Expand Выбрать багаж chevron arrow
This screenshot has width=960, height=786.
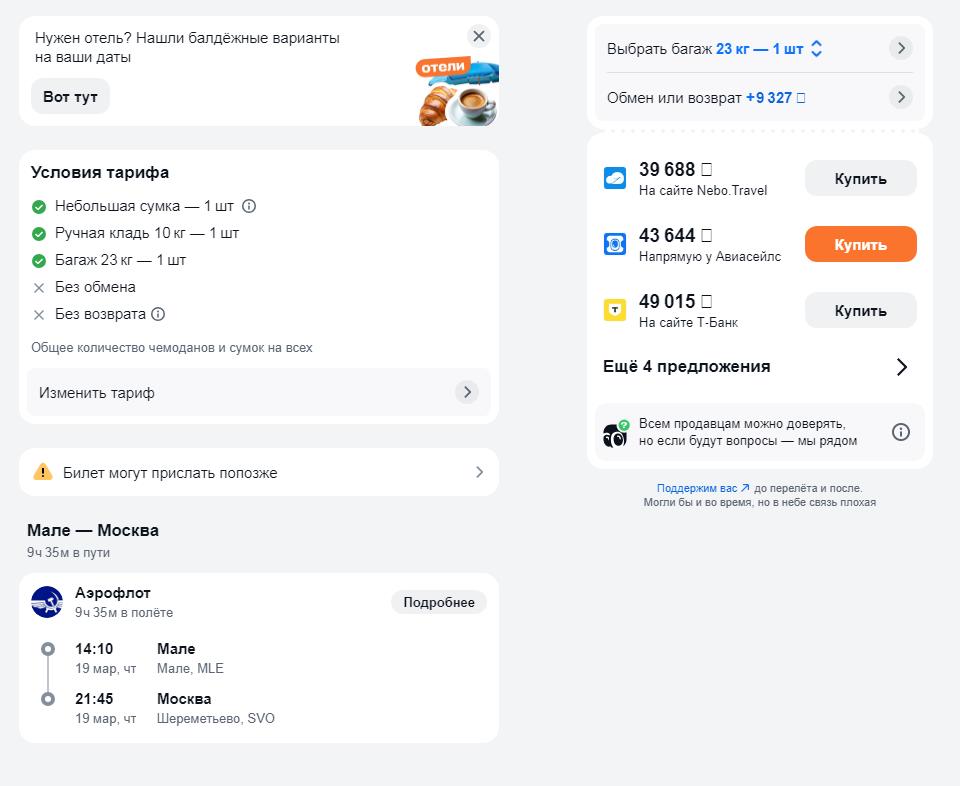coord(901,48)
